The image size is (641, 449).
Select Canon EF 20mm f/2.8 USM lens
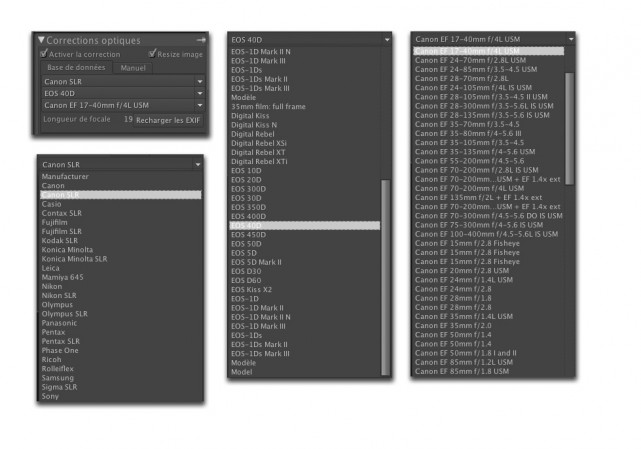[462, 271]
